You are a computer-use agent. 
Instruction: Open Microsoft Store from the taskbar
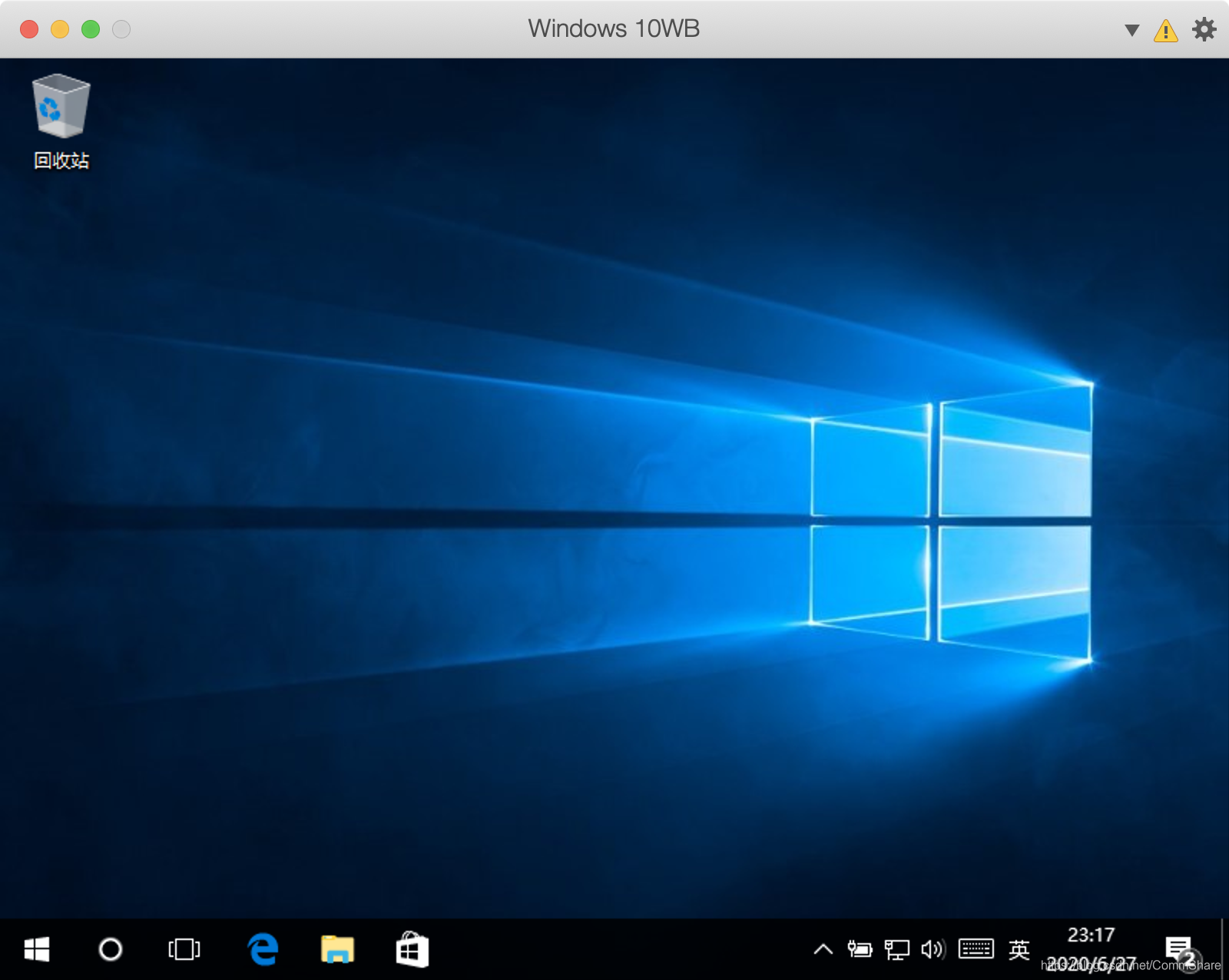[412, 950]
